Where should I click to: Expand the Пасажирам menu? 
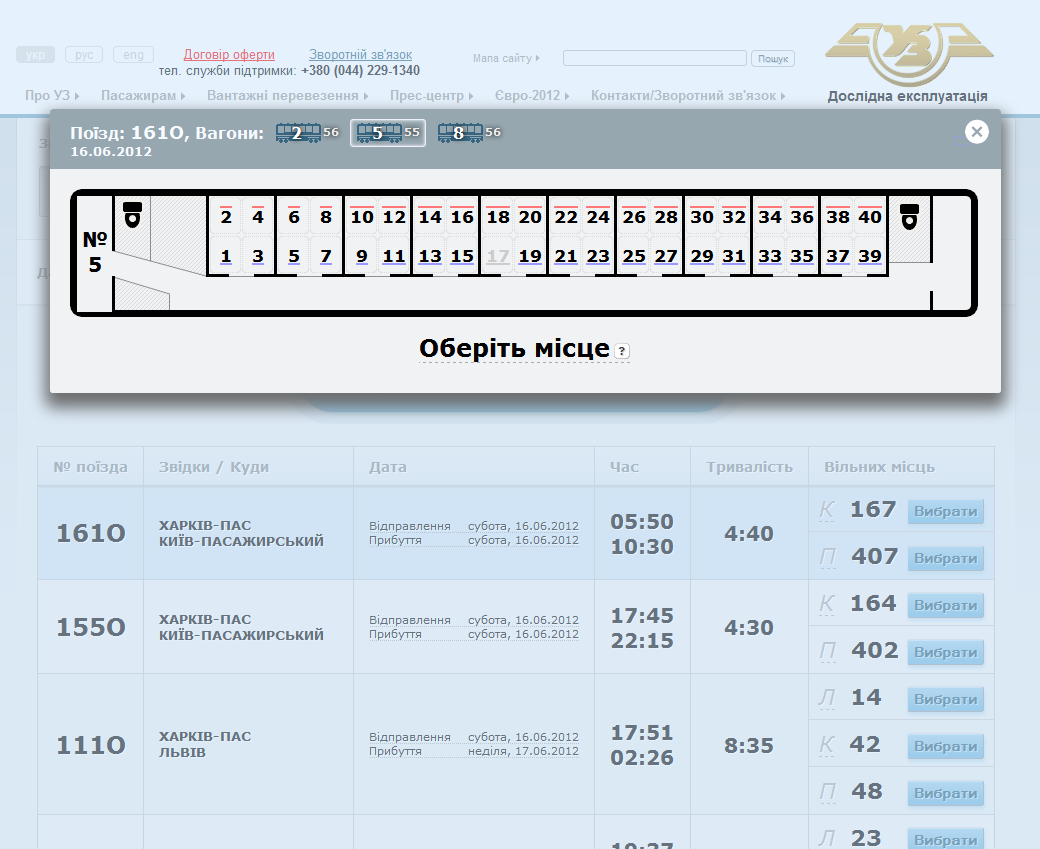(x=143, y=96)
